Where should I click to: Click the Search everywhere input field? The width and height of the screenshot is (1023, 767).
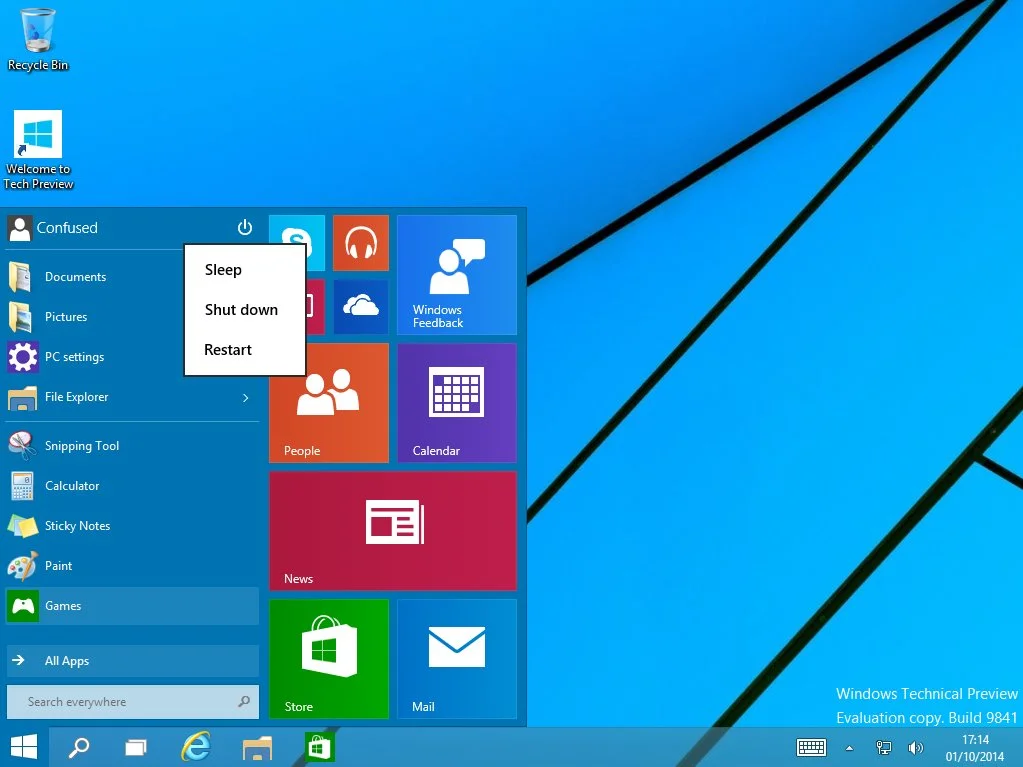[x=132, y=702]
